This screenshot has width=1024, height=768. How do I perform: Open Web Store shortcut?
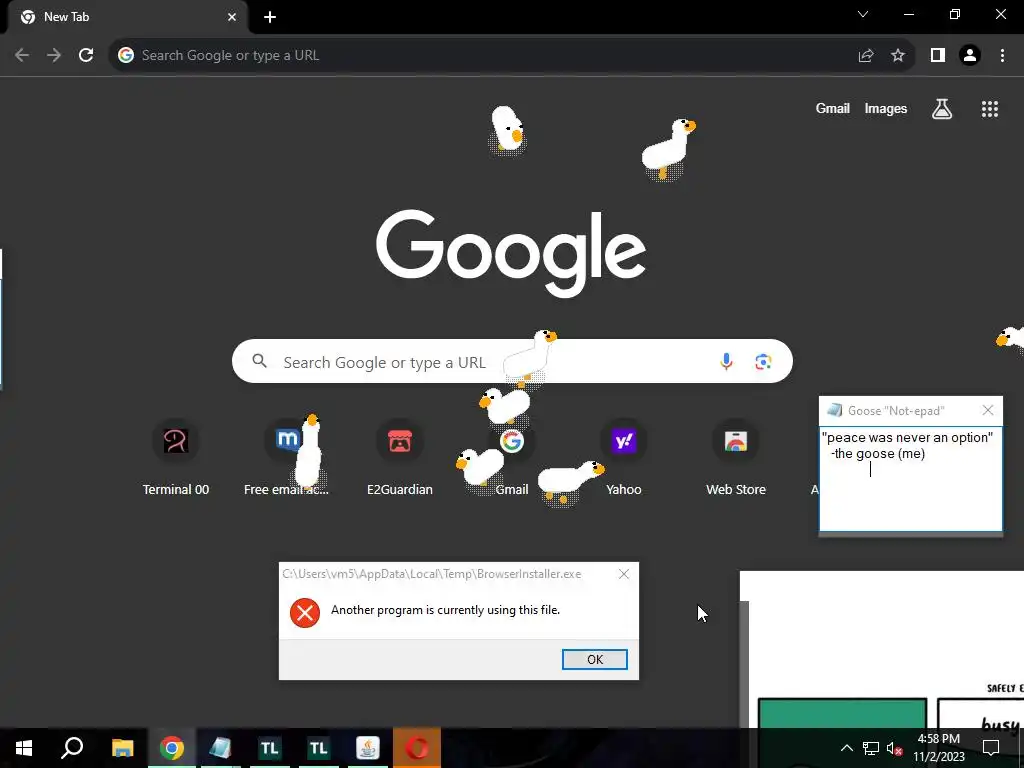coord(735,458)
